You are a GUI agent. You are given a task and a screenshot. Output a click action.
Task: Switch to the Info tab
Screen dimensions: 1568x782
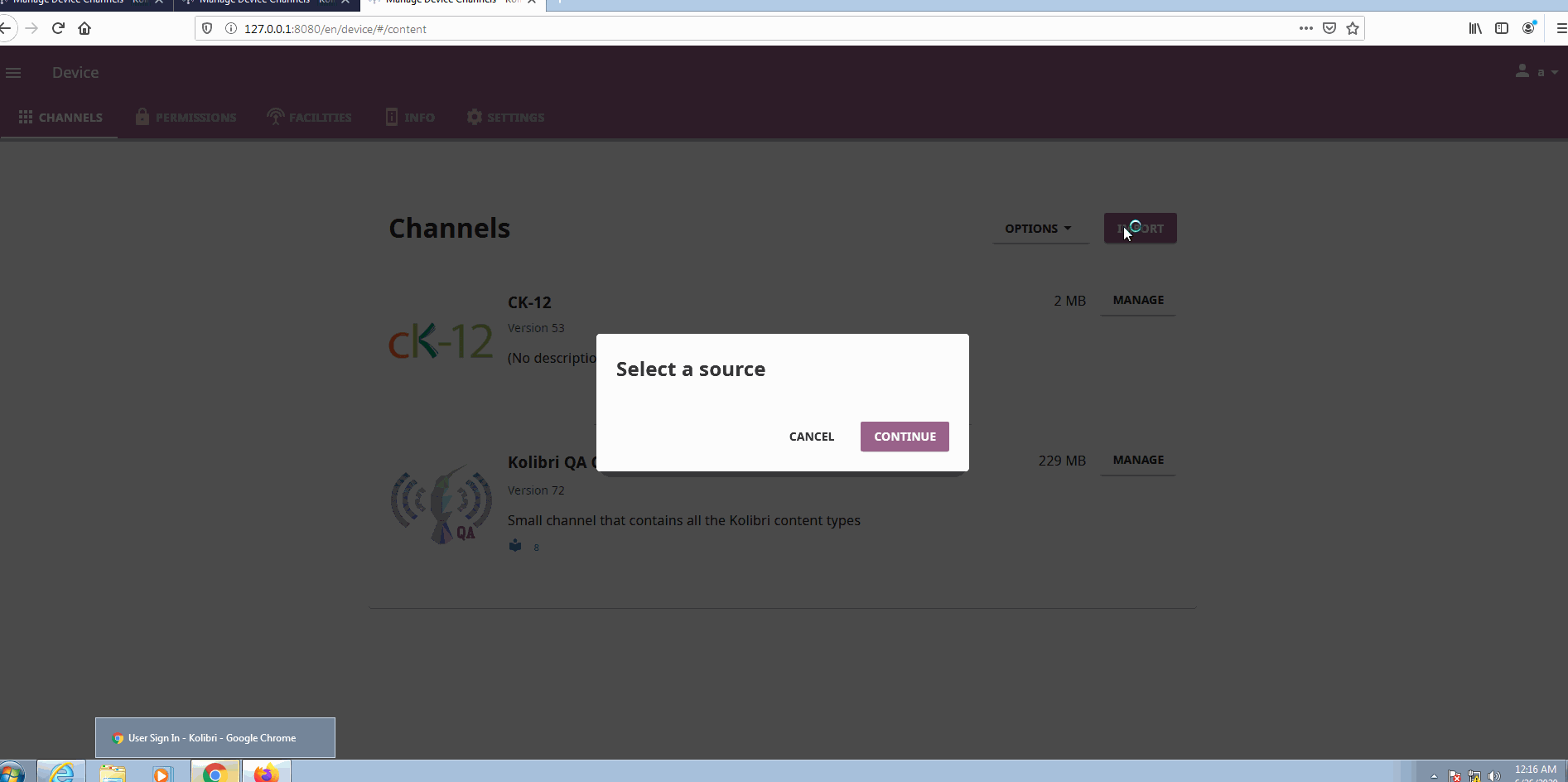(x=410, y=117)
